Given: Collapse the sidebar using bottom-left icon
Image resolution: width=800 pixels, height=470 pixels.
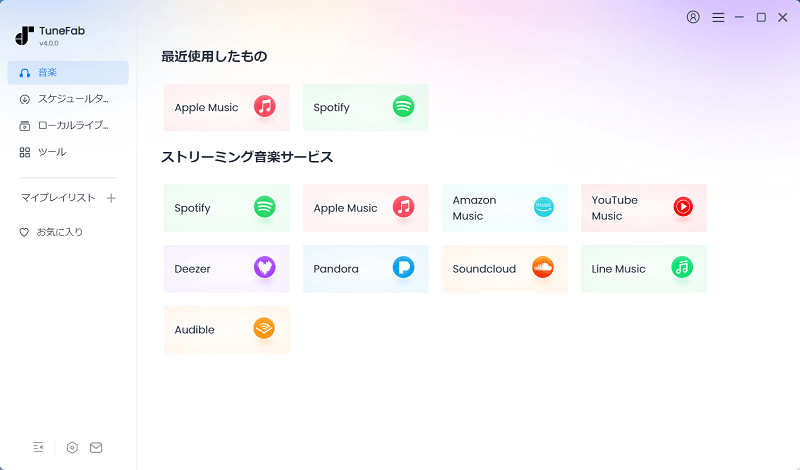Looking at the screenshot, I should pyautogui.click(x=38, y=447).
